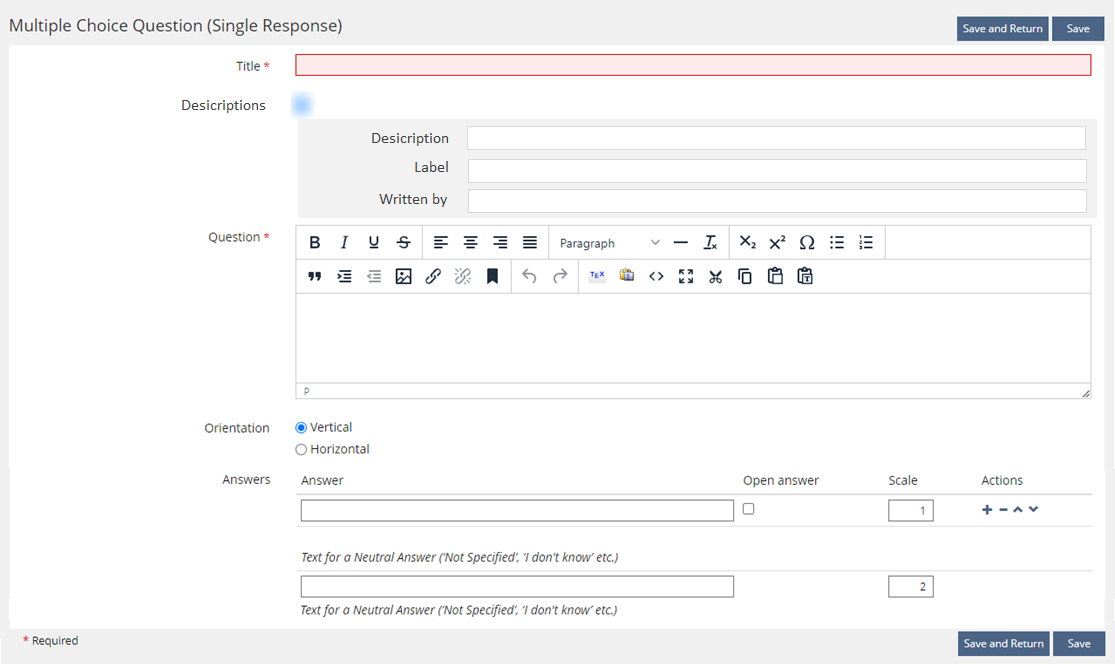1115x664 pixels.
Task: Insert a bookmark anchor in the editor
Action: tap(492, 277)
